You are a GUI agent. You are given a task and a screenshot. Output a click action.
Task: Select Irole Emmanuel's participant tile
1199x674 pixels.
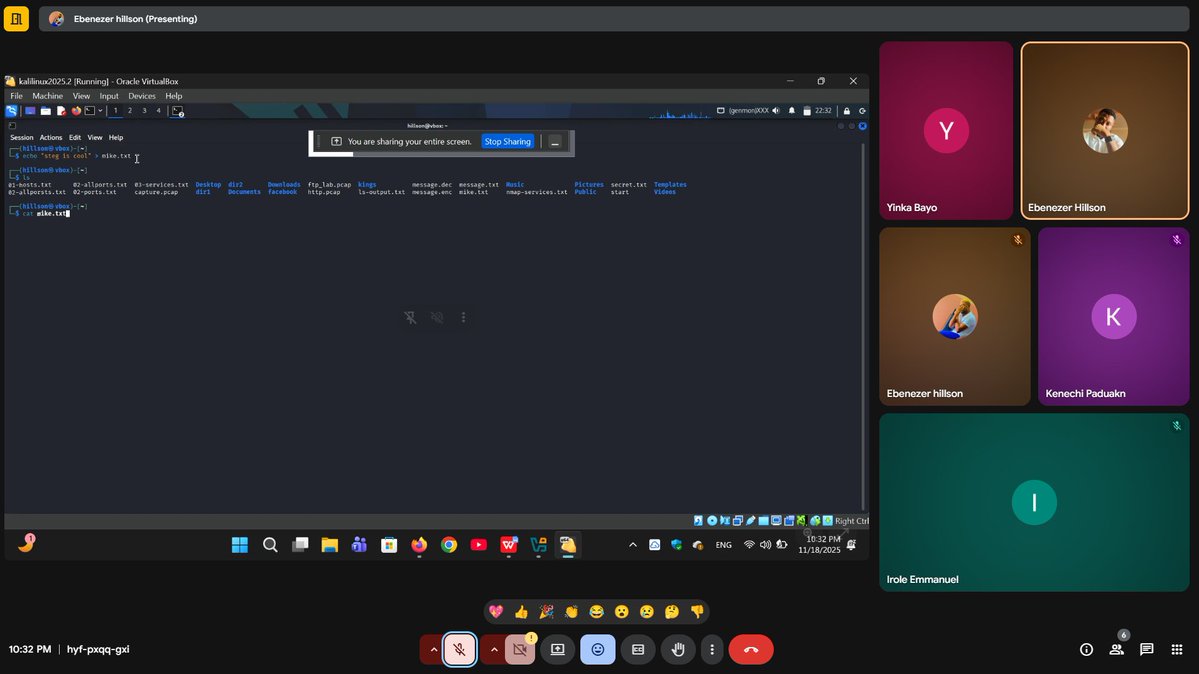(x=1034, y=500)
